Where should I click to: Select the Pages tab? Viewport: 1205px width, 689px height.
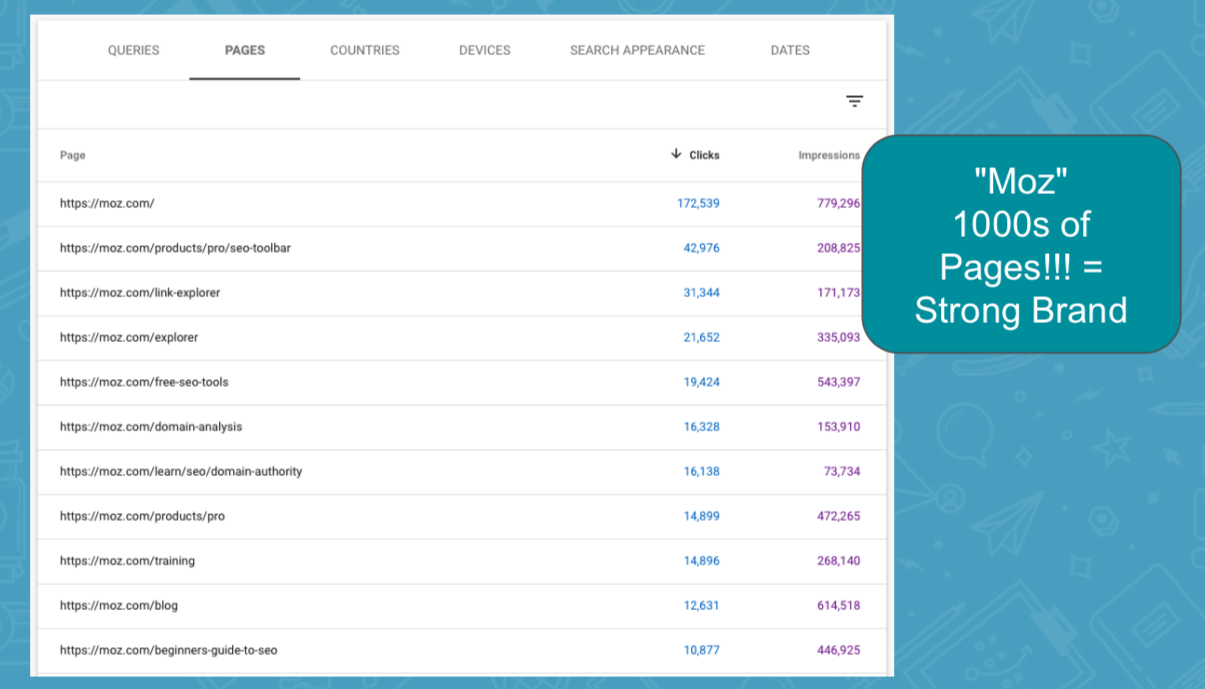coord(245,50)
